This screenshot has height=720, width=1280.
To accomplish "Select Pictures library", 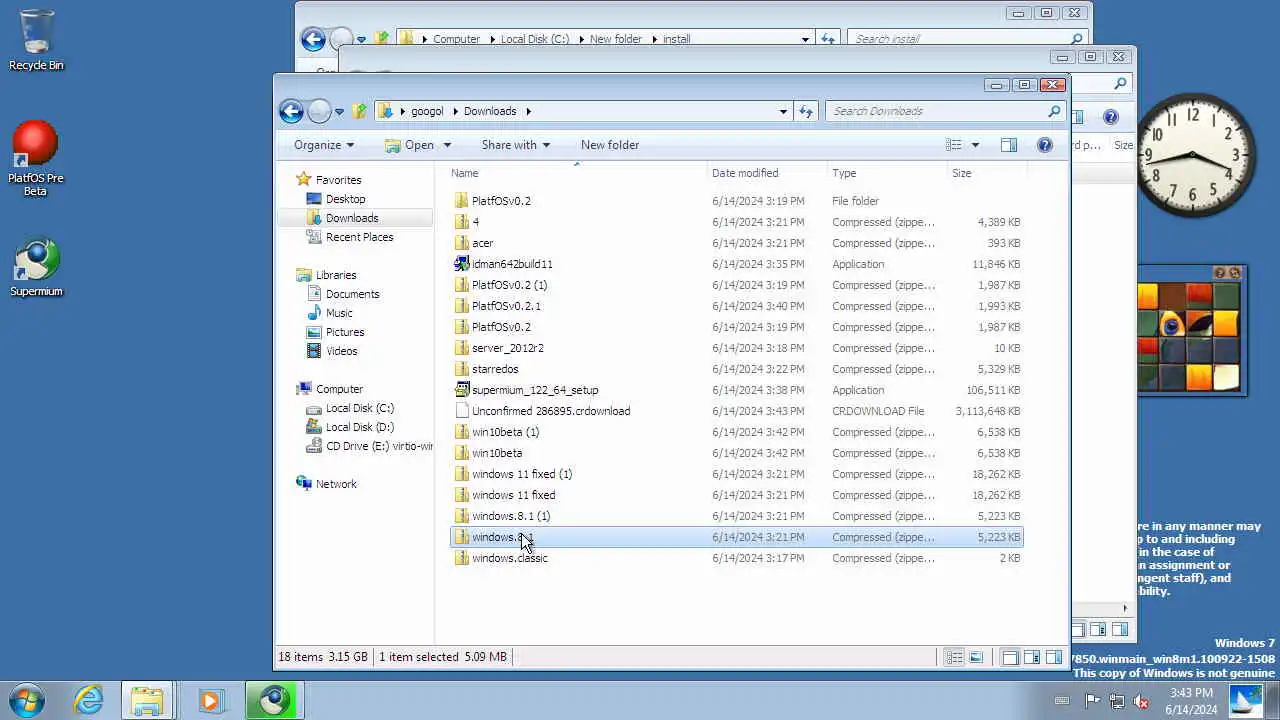I will (x=345, y=332).
